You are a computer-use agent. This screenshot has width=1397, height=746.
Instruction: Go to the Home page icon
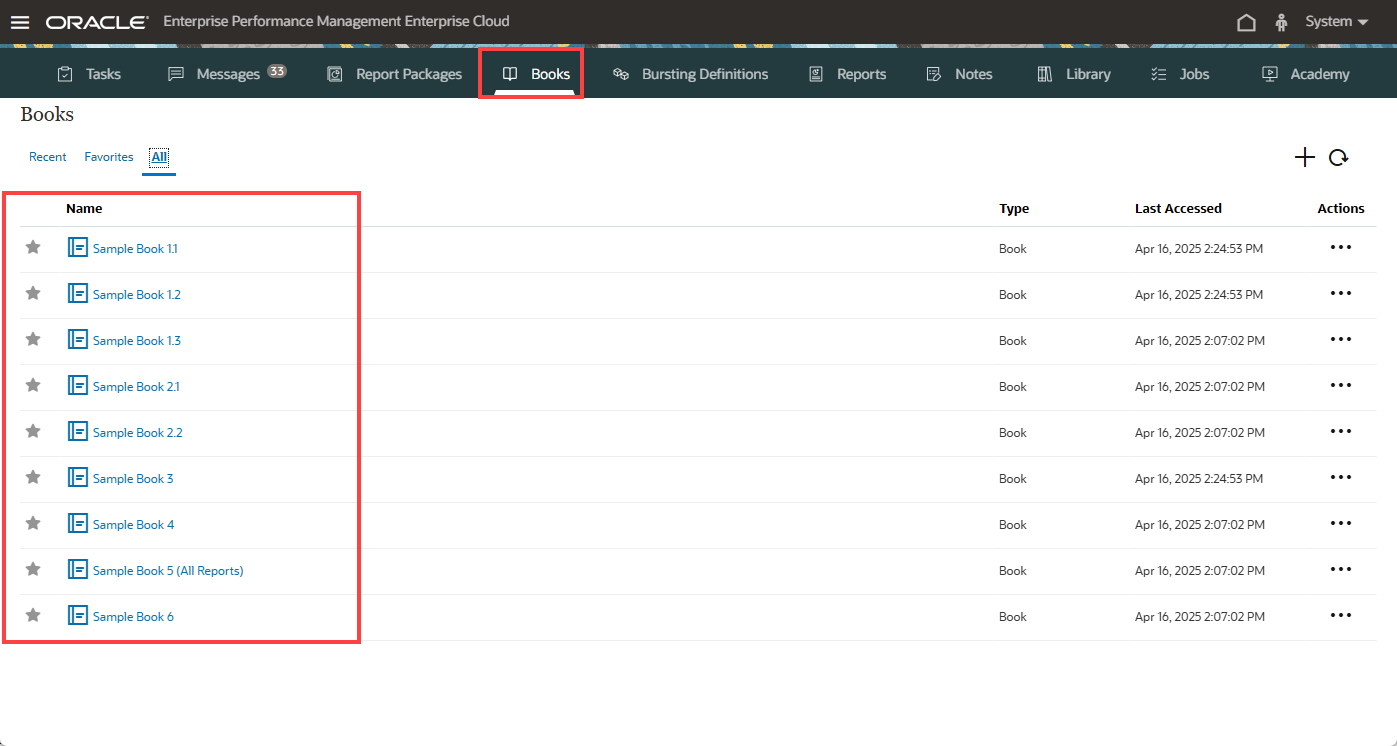(x=1246, y=22)
